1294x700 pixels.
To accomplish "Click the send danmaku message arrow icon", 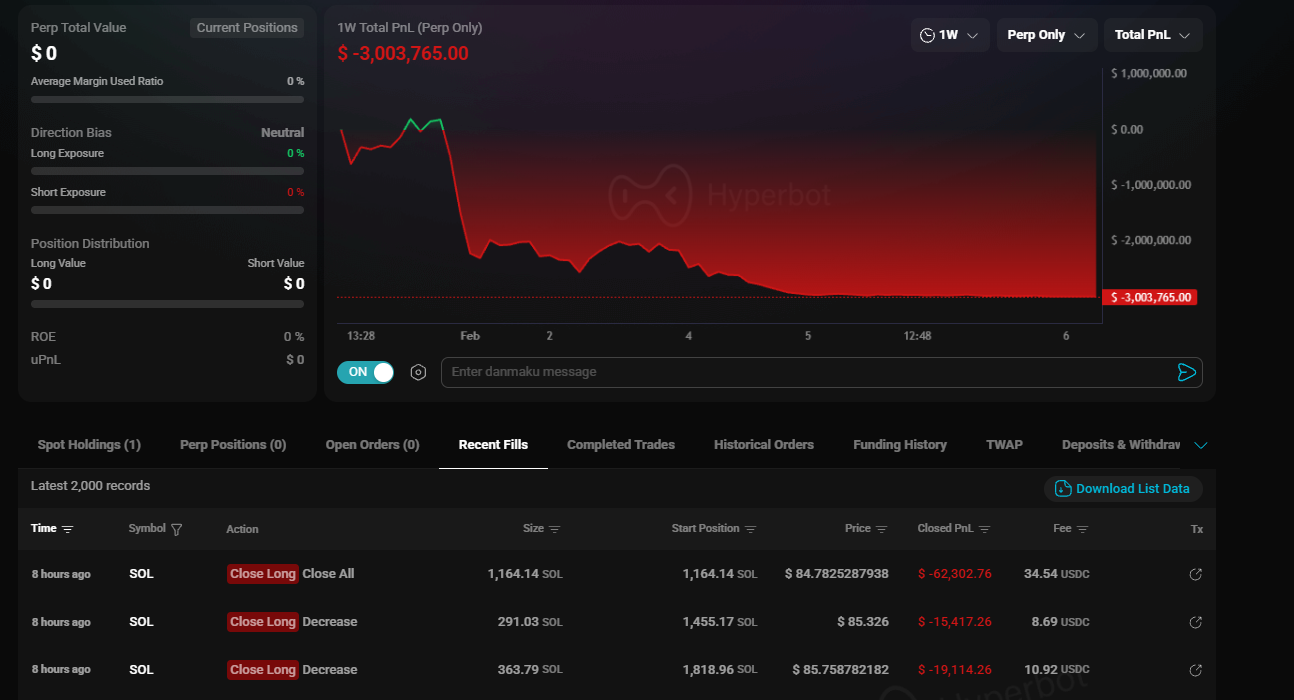I will pos(1186,372).
